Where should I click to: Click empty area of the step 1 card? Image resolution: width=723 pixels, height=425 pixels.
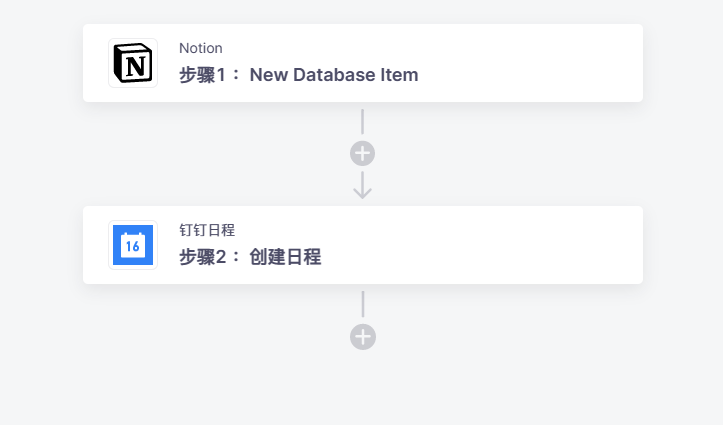[x=530, y=63]
